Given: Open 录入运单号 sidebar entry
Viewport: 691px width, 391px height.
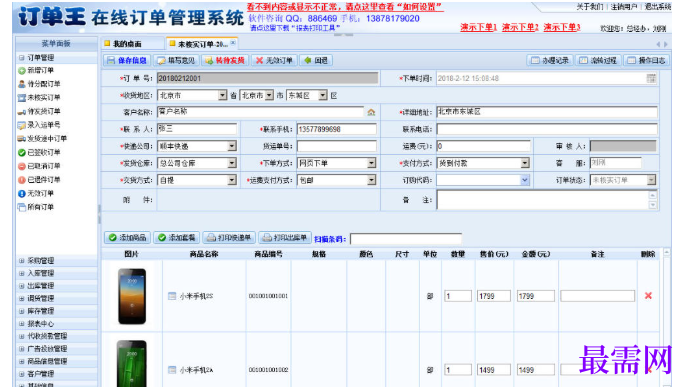Looking at the screenshot, I should 39,125.
